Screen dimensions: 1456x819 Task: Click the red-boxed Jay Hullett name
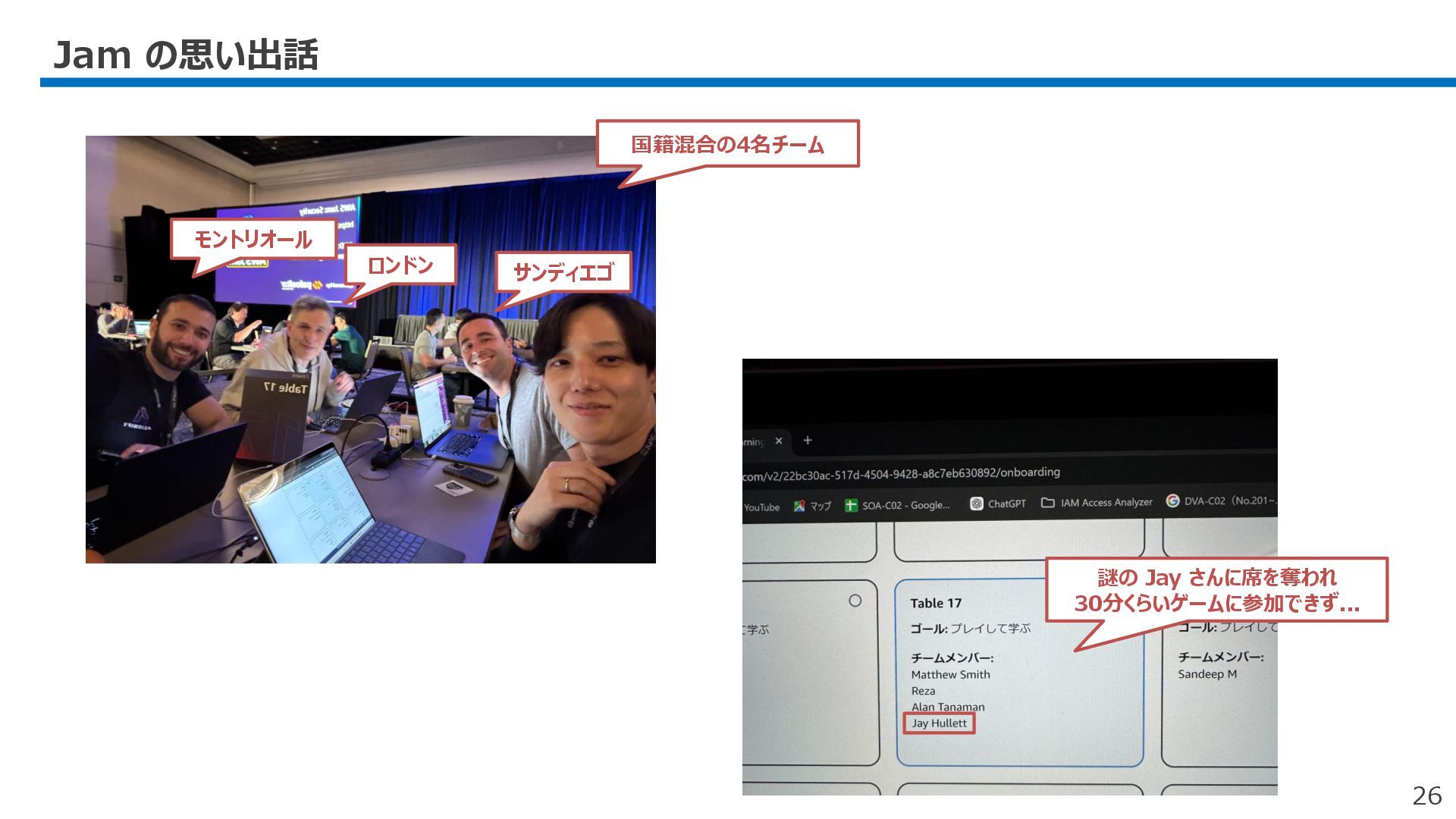pos(939,723)
